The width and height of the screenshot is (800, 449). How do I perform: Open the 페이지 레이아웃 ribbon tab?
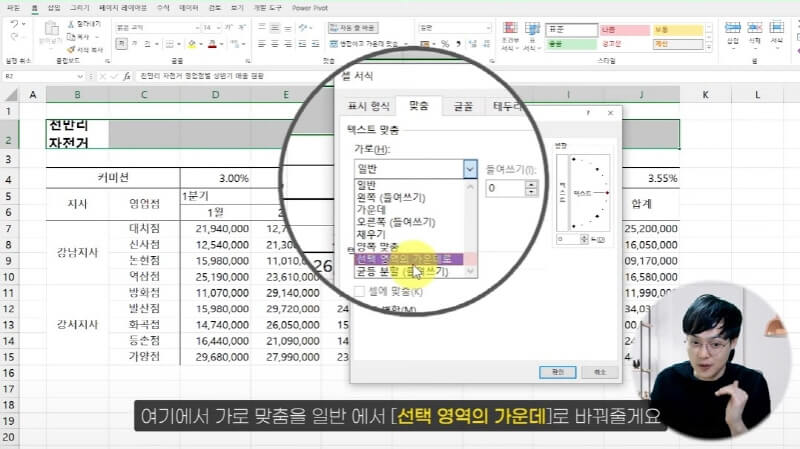(122, 8)
